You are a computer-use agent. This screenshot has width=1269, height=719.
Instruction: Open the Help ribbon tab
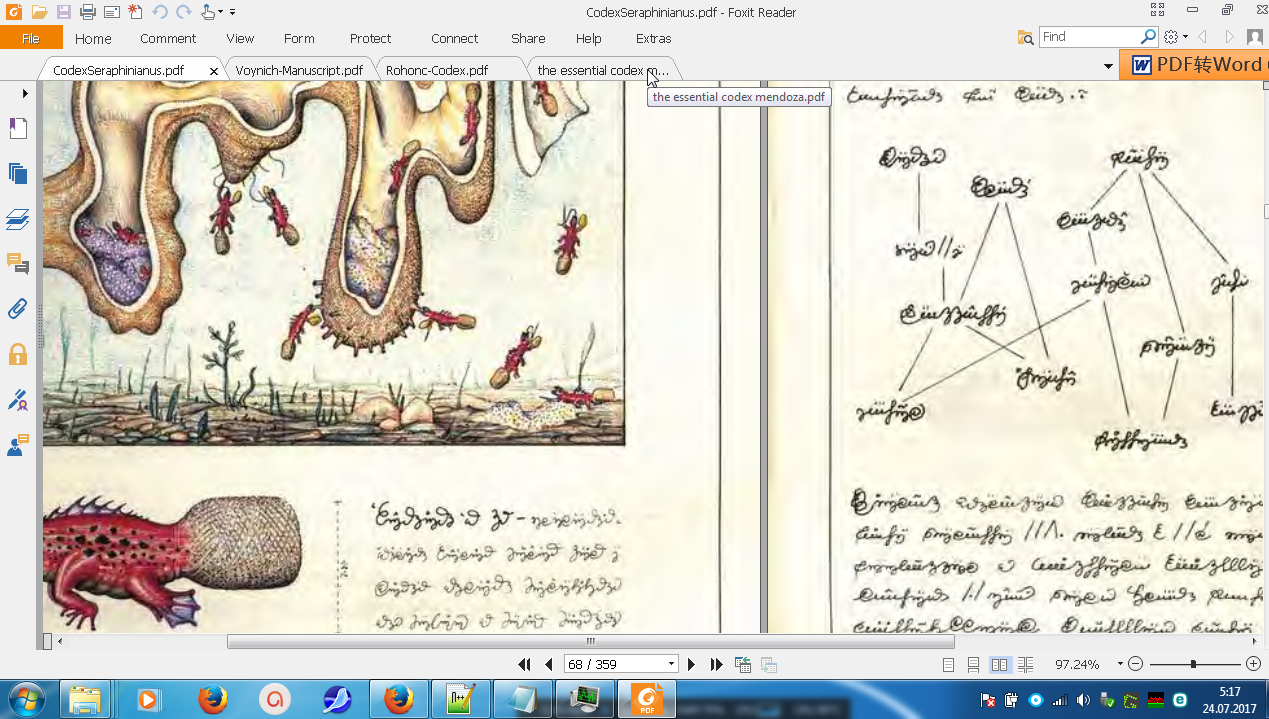click(589, 38)
